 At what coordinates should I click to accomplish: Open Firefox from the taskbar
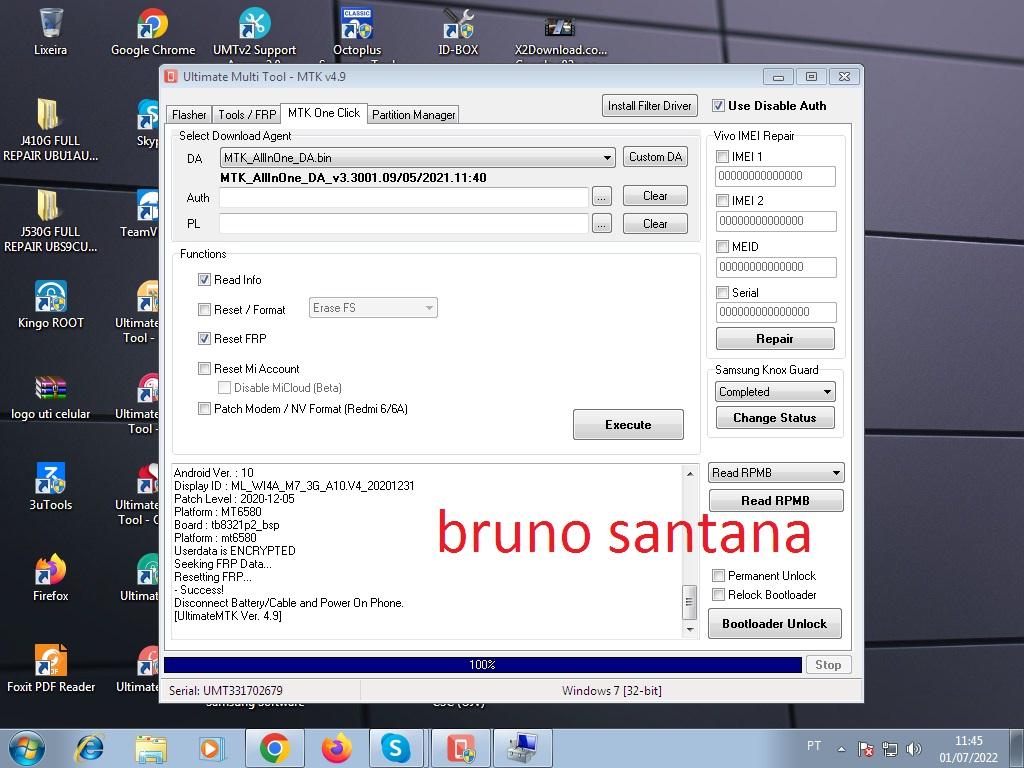pyautogui.click(x=337, y=748)
